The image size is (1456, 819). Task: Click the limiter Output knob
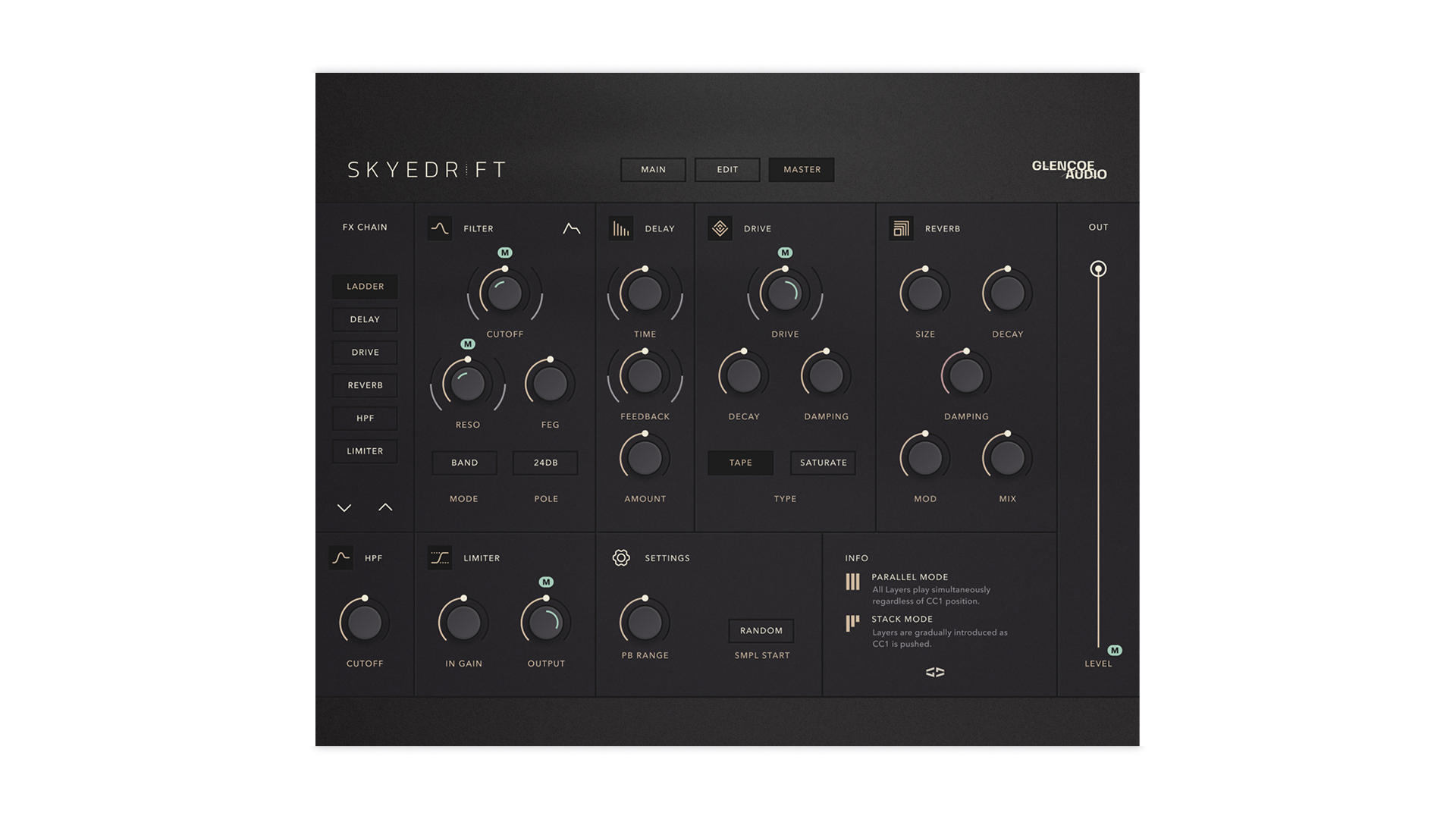(546, 623)
